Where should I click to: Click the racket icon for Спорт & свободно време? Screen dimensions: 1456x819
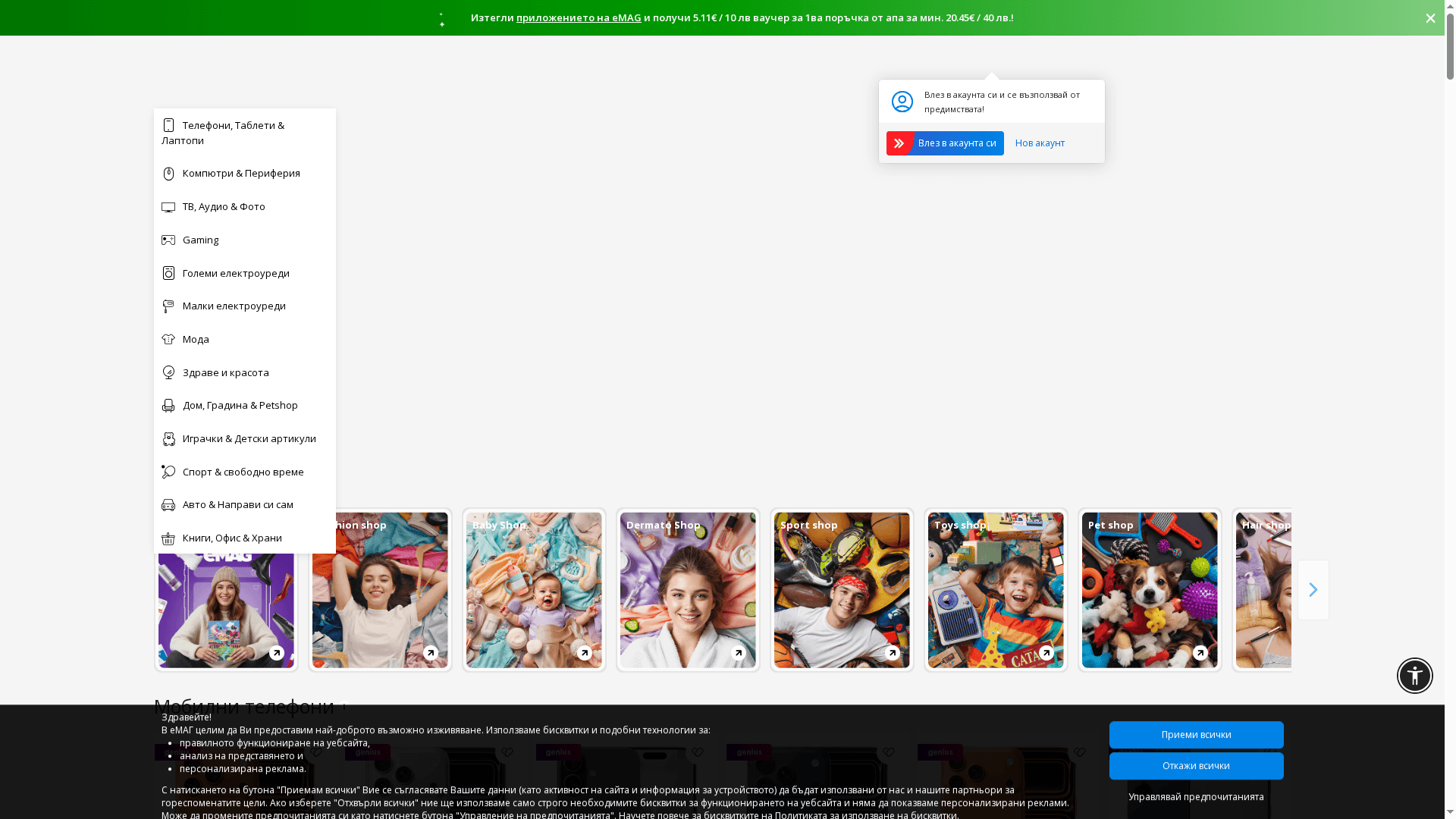click(168, 472)
